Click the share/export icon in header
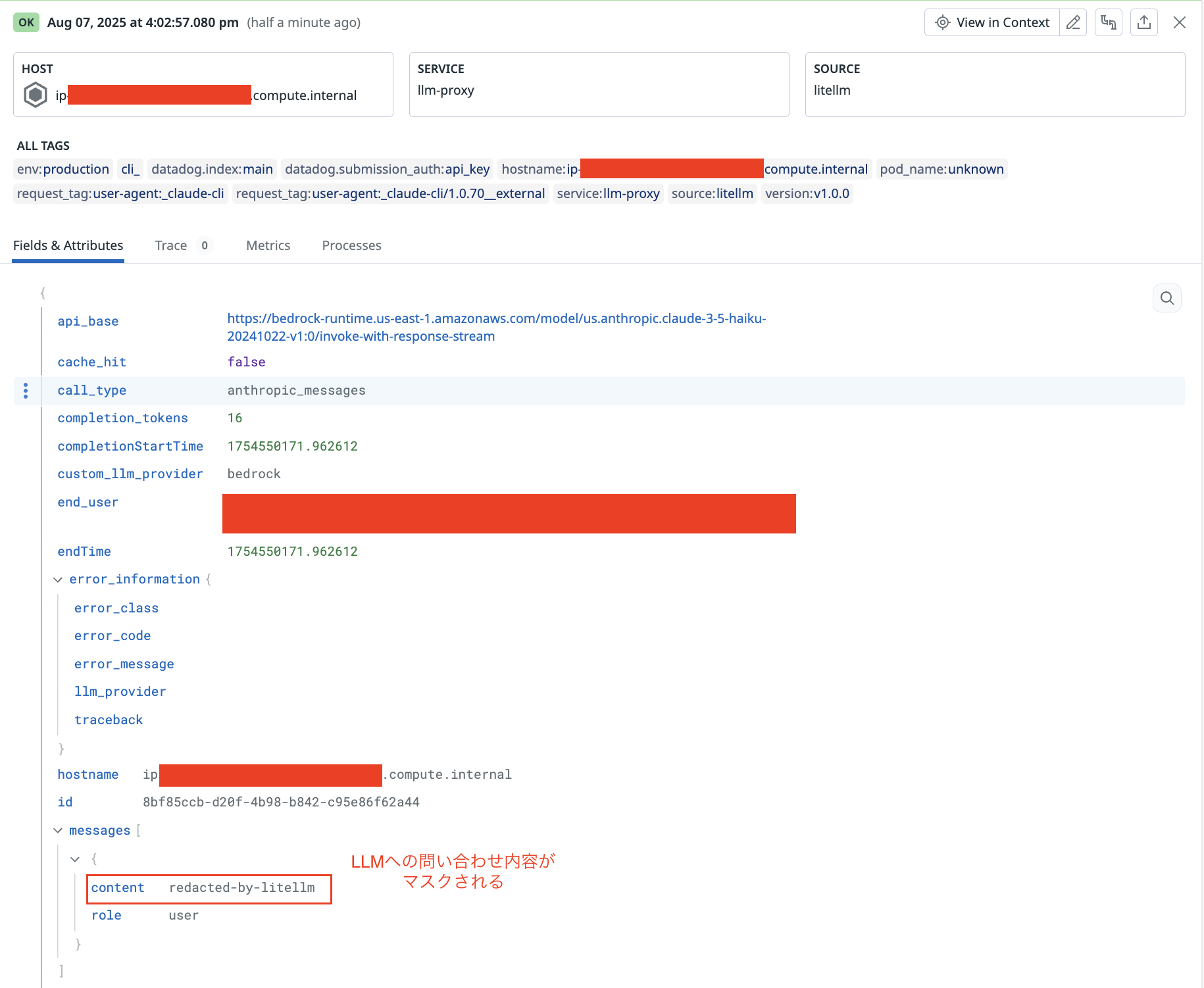Viewport: 1204px width, 988px height. [x=1144, y=22]
